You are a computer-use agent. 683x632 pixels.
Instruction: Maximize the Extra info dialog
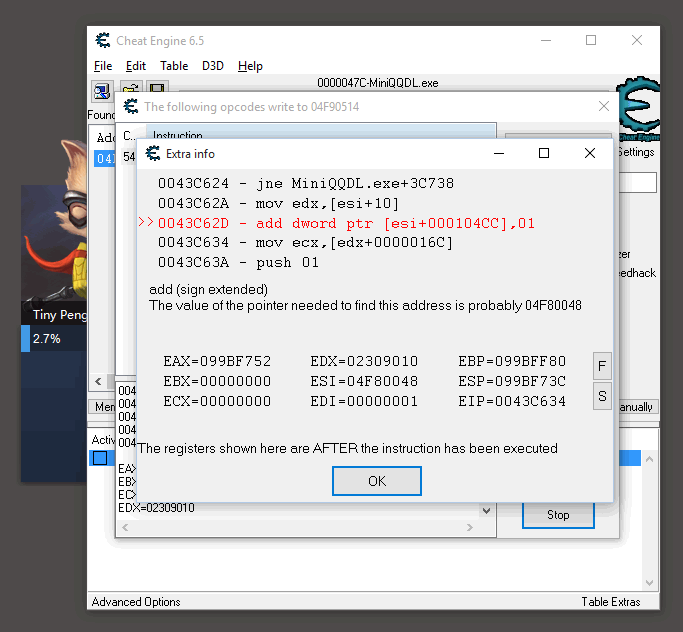(x=544, y=153)
